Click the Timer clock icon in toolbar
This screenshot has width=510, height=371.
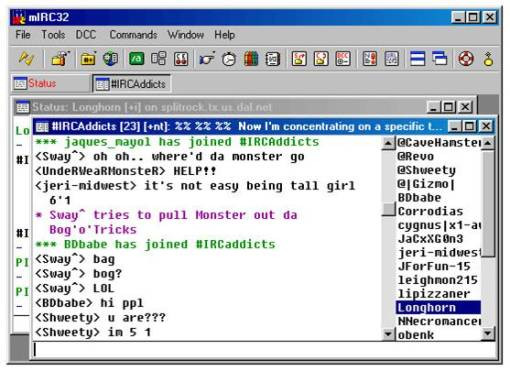click(229, 59)
